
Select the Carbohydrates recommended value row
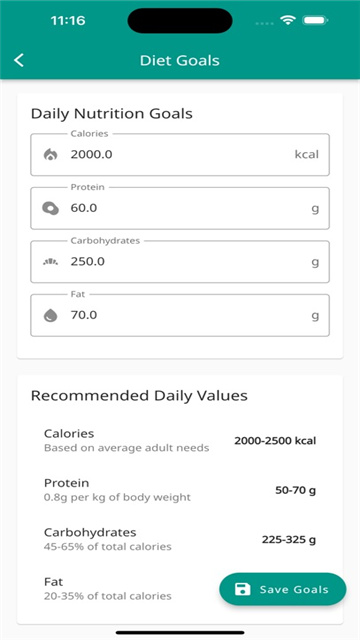(180, 539)
